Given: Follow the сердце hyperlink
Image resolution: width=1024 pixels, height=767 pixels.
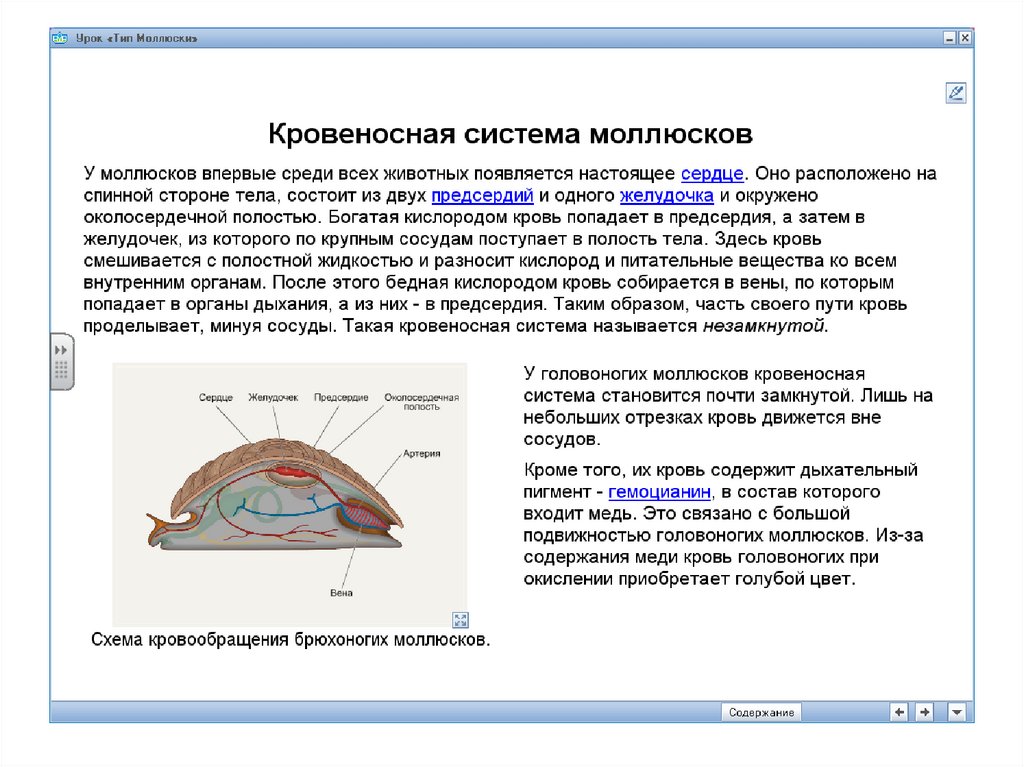Looking at the screenshot, I should click(x=711, y=173).
